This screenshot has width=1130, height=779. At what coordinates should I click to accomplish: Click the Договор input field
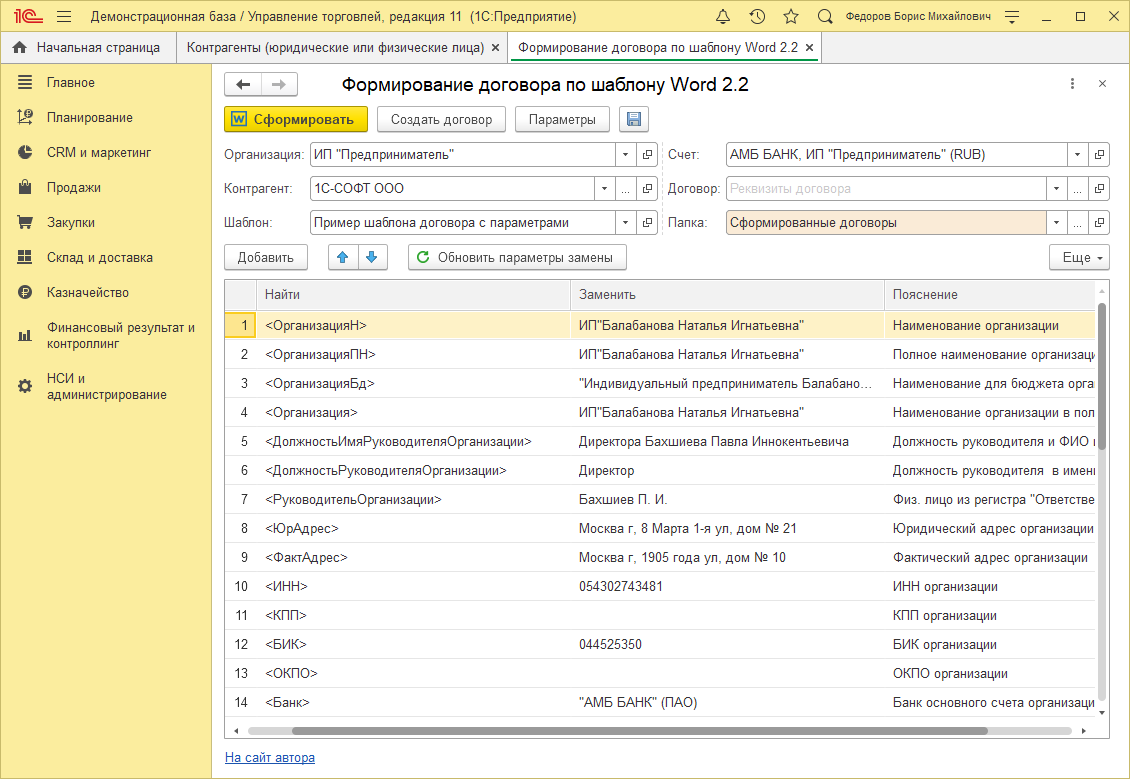885,188
